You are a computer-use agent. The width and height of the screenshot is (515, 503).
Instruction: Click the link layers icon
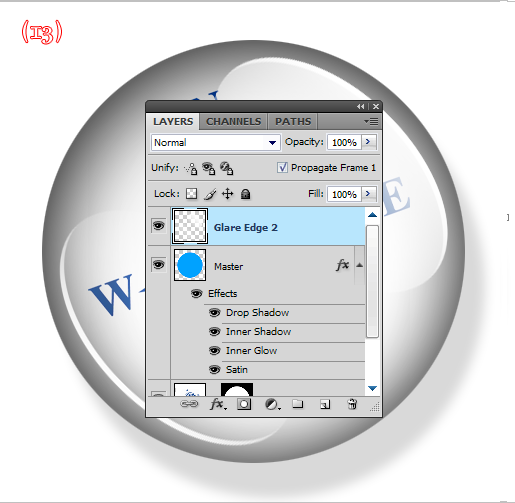189,404
